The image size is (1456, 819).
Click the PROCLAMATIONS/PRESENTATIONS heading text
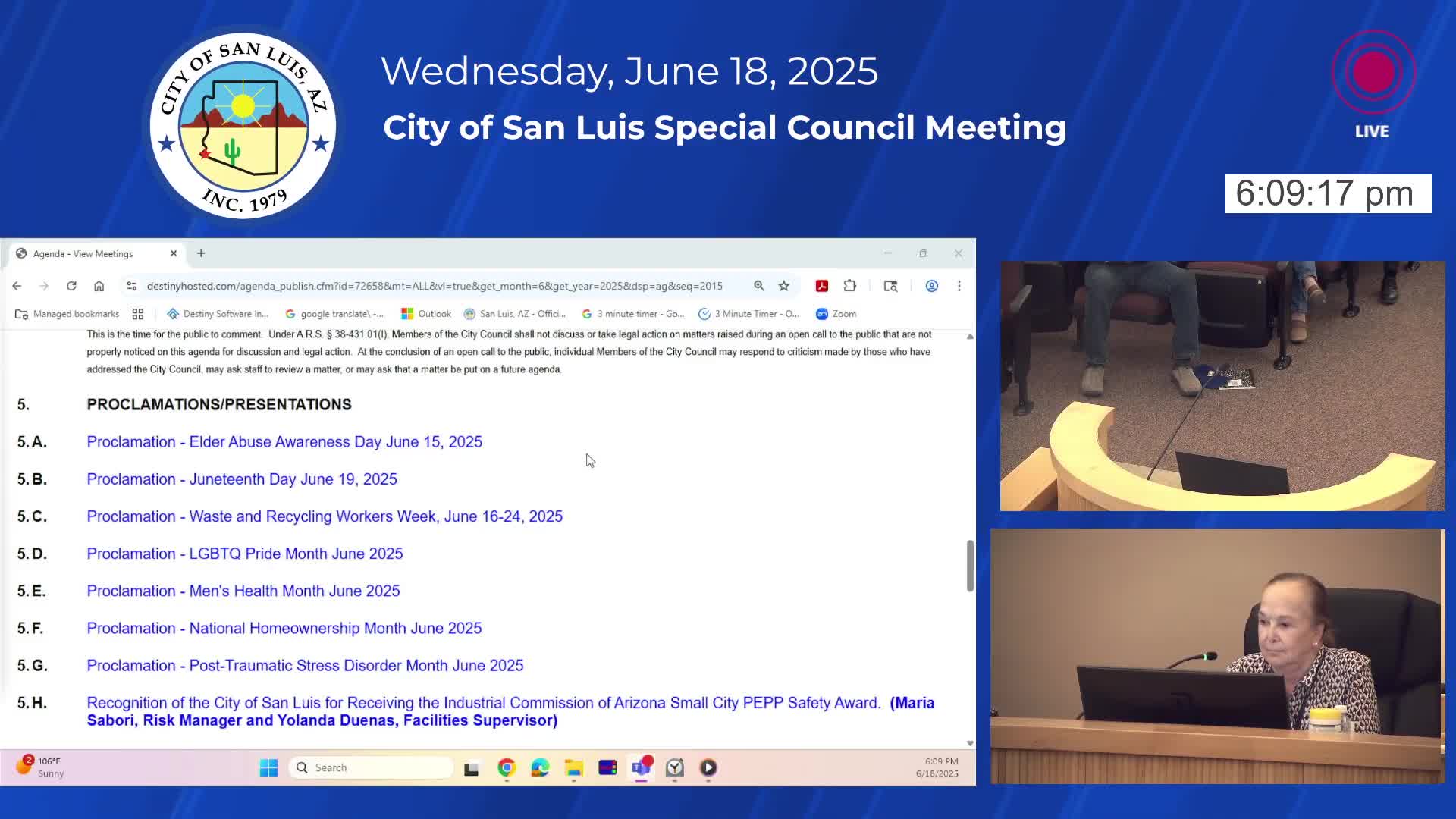click(x=219, y=405)
